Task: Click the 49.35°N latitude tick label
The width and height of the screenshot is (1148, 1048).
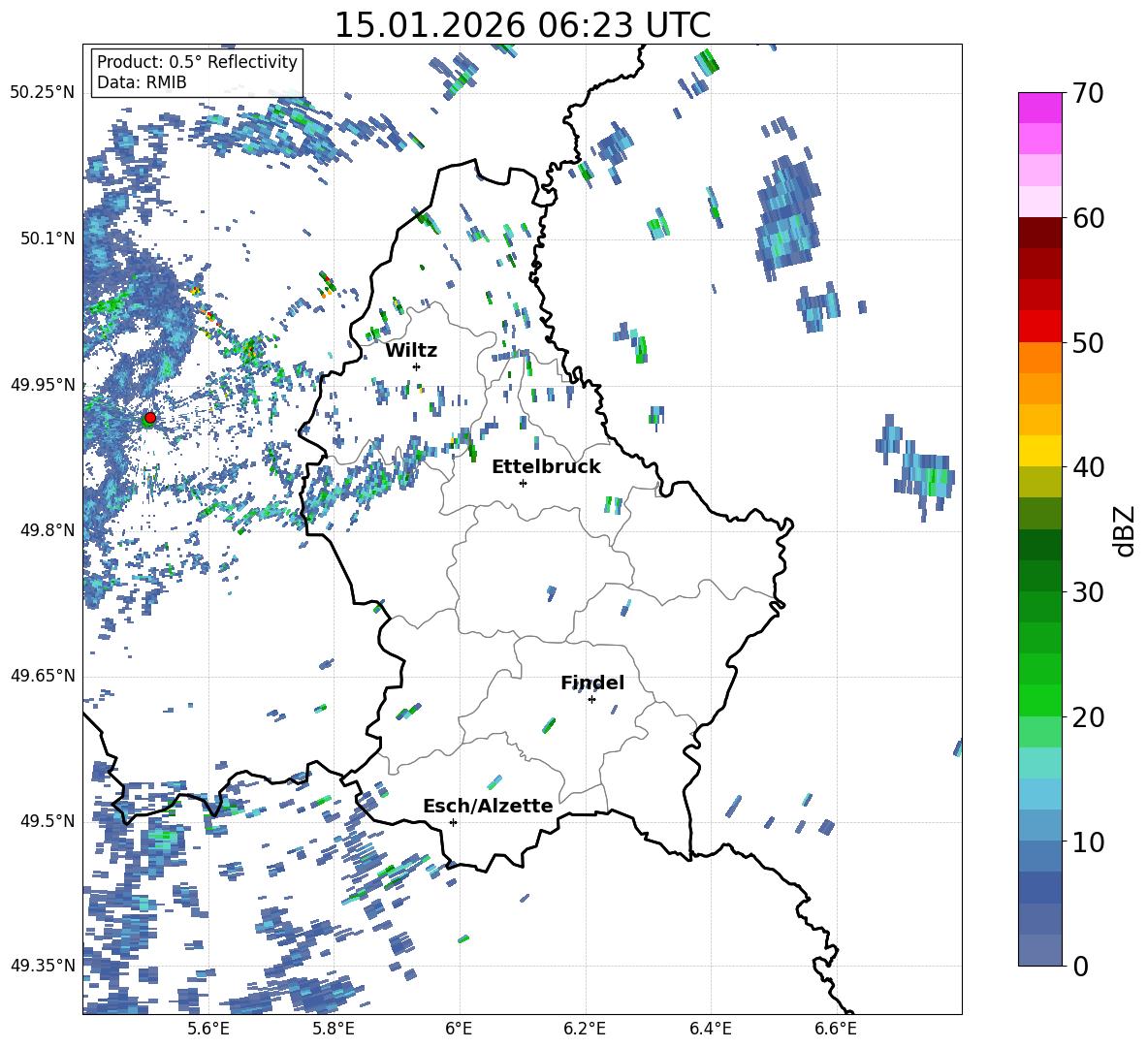Action: click(x=43, y=966)
